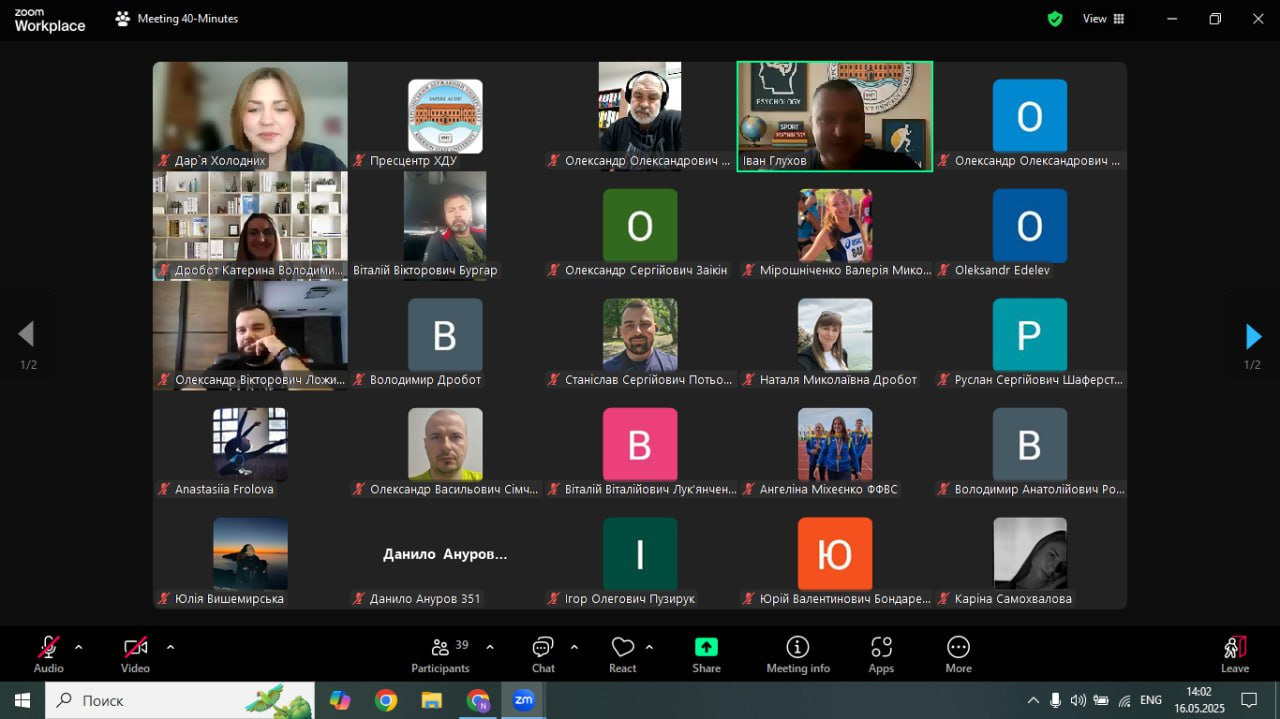Open the View layout menu

(1104, 18)
